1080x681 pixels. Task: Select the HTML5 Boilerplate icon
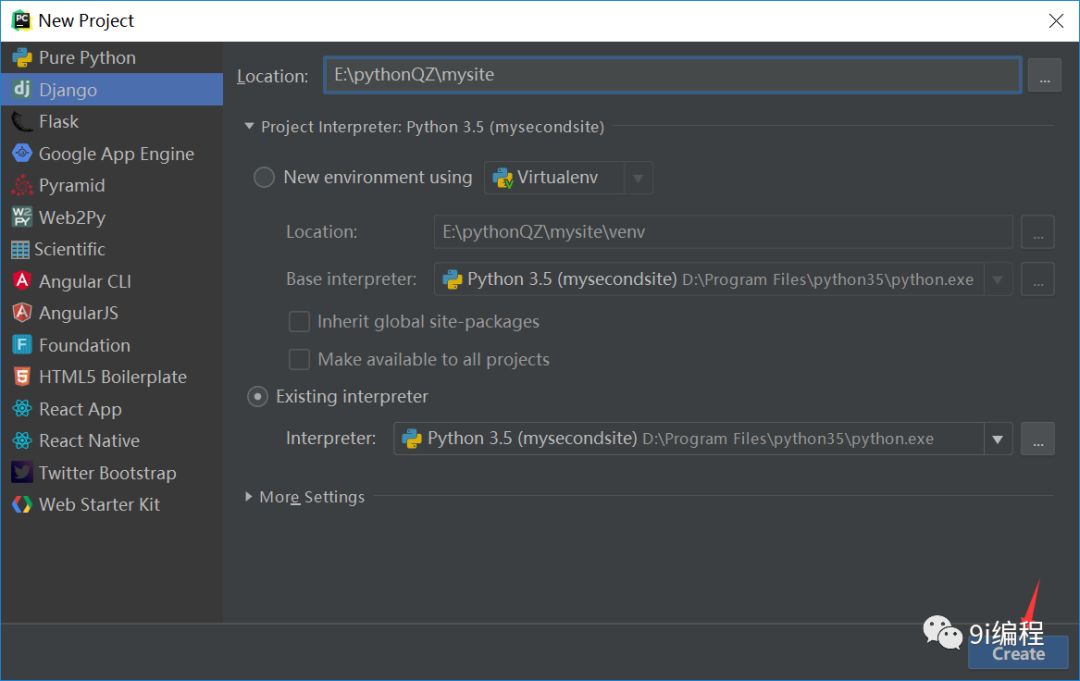tap(22, 377)
